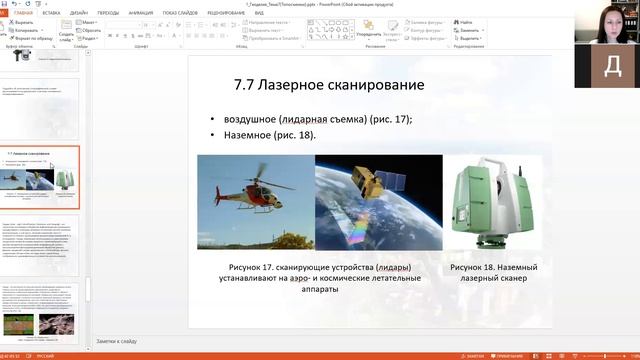Switch to ВИД ribbon tab
Image resolution: width=640 pixels, height=360 pixels.
[259, 13]
